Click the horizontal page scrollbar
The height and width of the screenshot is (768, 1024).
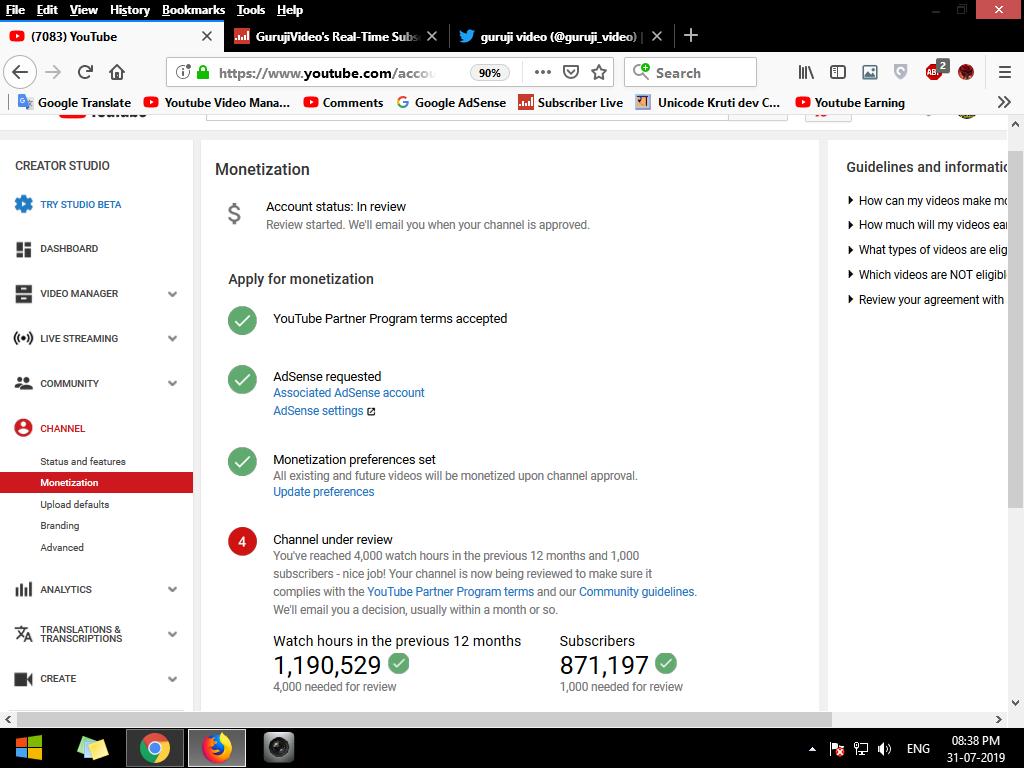click(424, 719)
